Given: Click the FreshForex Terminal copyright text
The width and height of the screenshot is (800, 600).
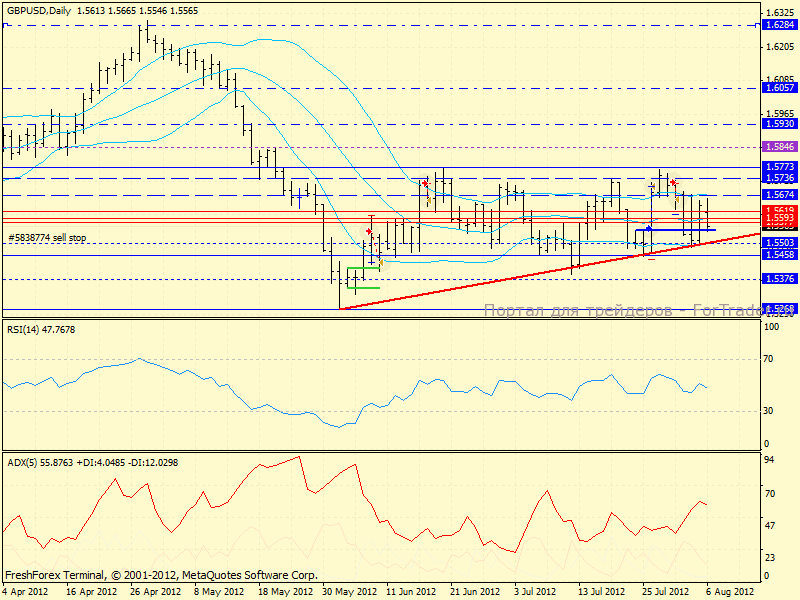Looking at the screenshot, I should [160, 575].
